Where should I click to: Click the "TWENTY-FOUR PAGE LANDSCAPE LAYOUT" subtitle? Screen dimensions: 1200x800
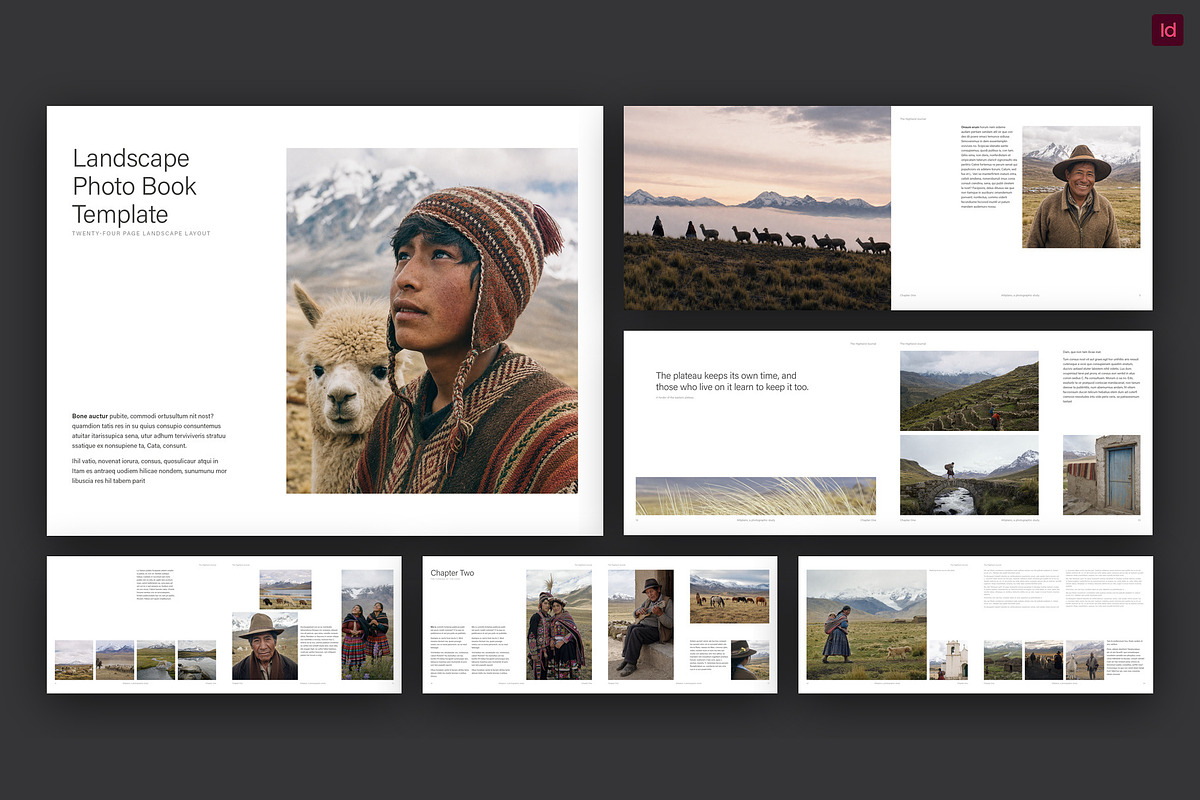click(x=141, y=233)
